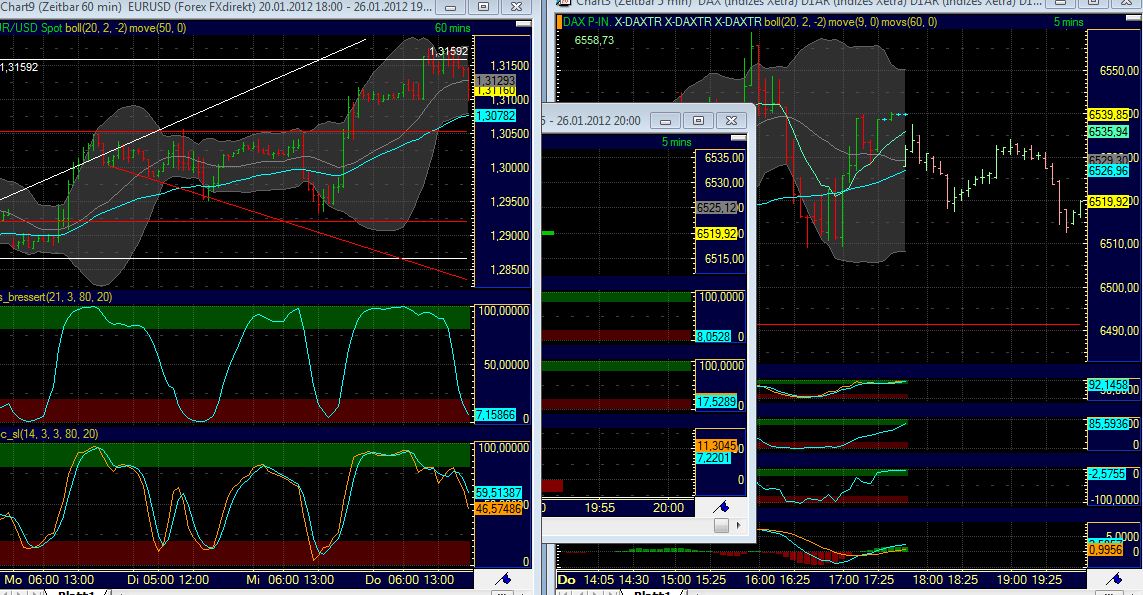Click the 5 mins label in the floating window
Screen dimensions: 1143x595
[x=677, y=142]
